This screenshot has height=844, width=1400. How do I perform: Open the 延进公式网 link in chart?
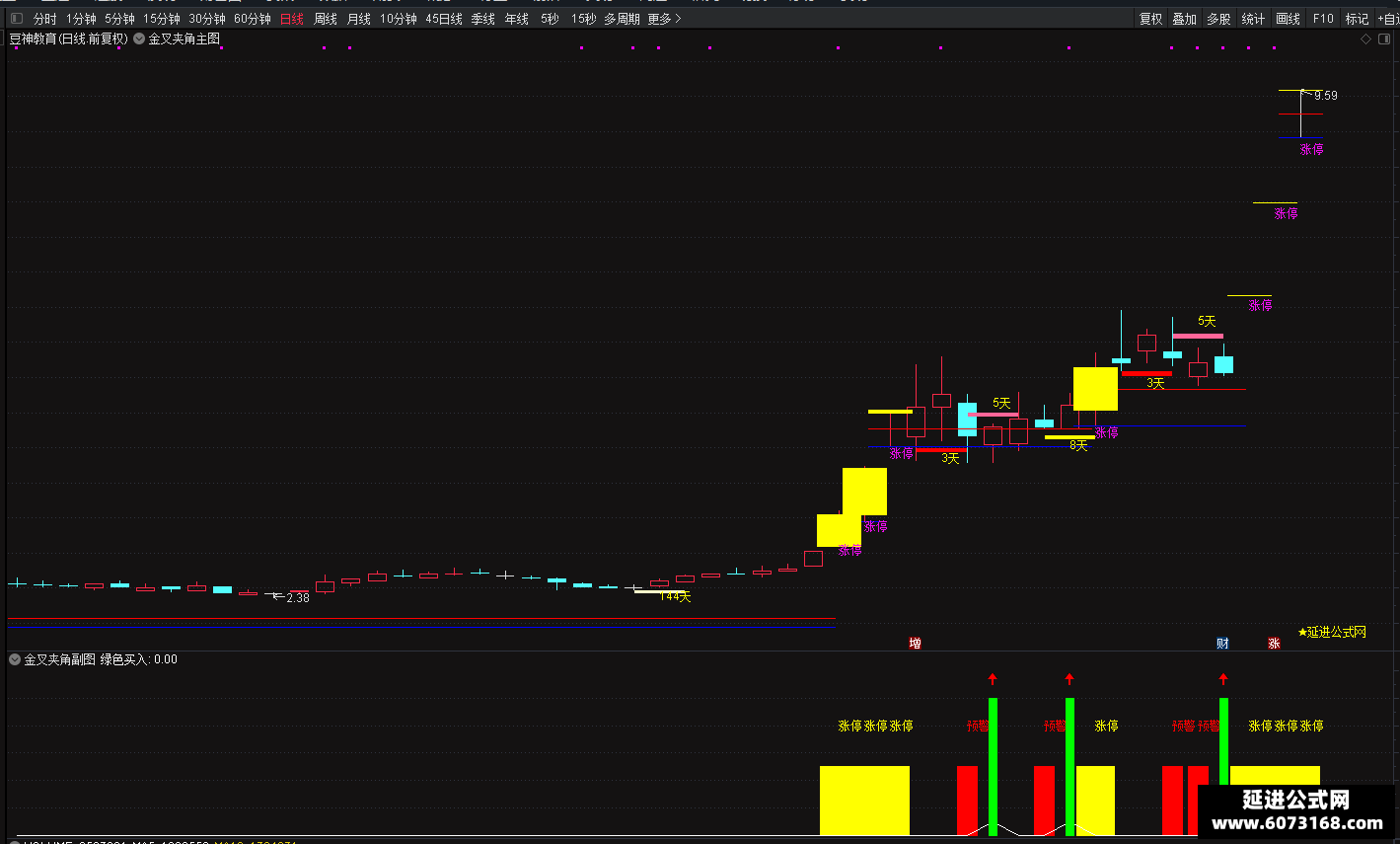pyautogui.click(x=1332, y=632)
